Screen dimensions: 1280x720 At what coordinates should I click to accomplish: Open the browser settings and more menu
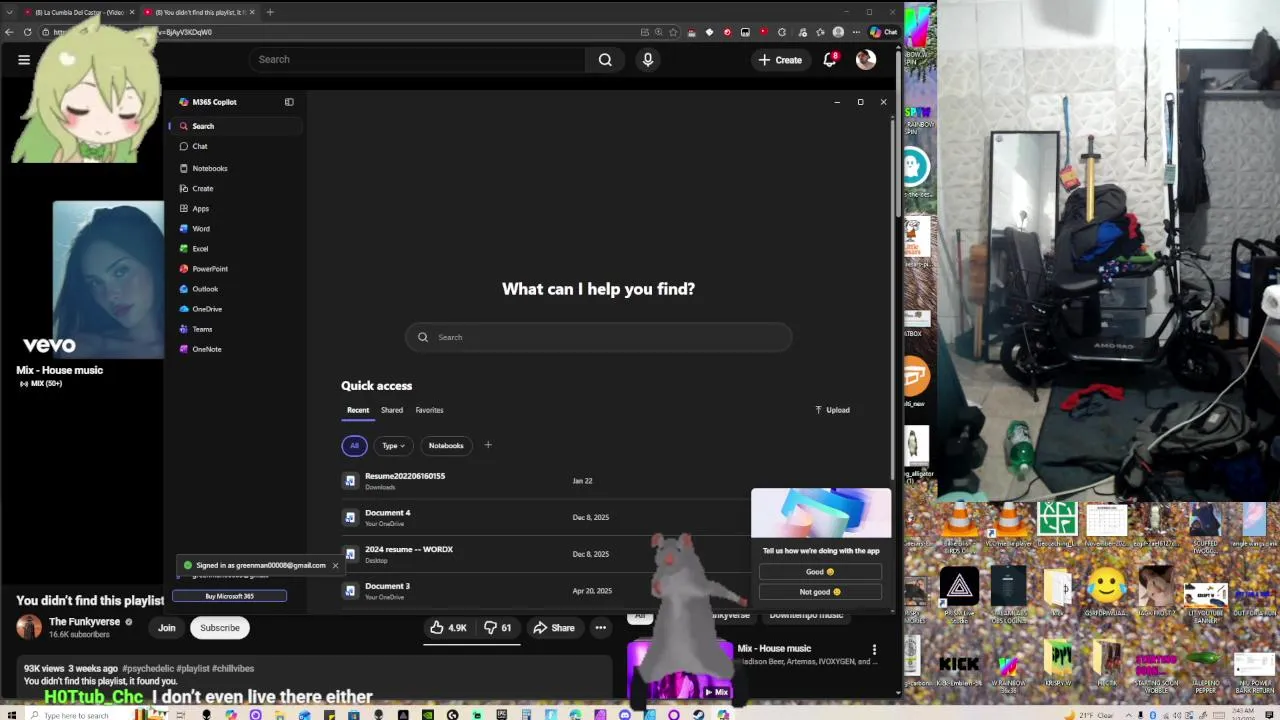[x=856, y=32]
